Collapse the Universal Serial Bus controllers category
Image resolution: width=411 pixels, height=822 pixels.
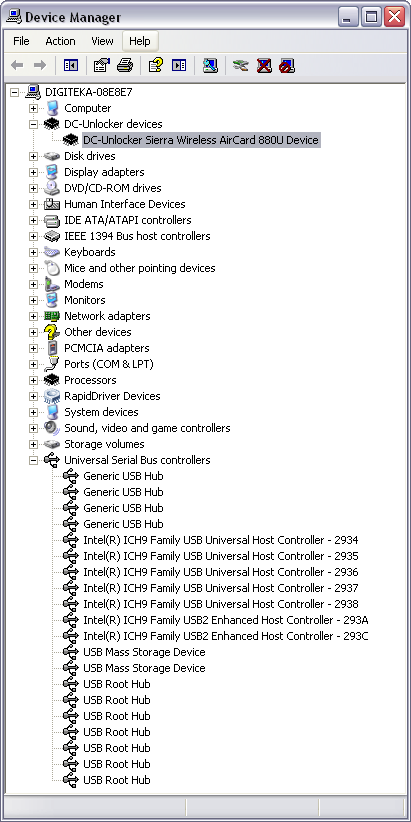click(34, 460)
